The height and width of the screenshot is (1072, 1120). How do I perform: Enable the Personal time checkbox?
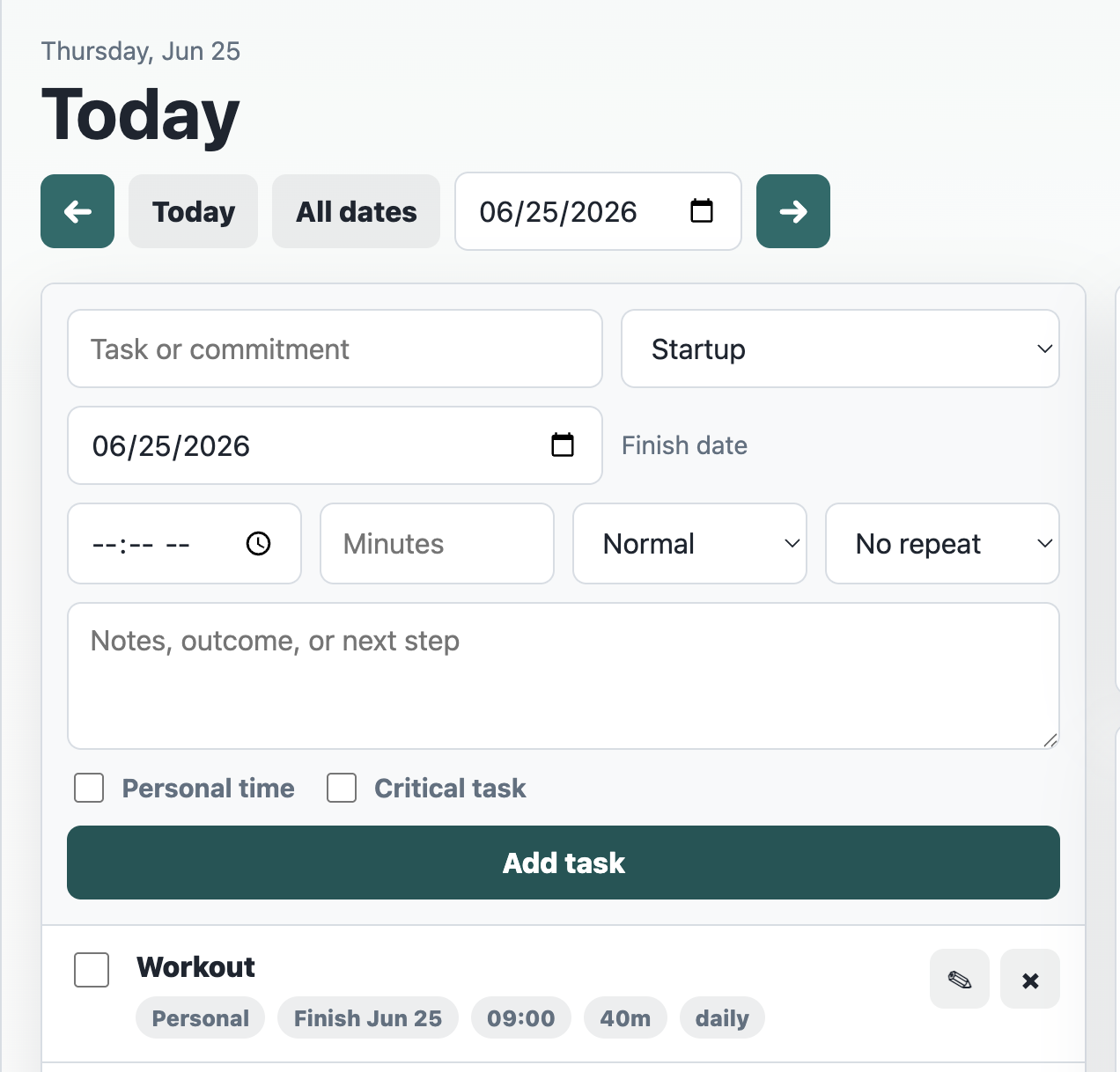[x=89, y=788]
